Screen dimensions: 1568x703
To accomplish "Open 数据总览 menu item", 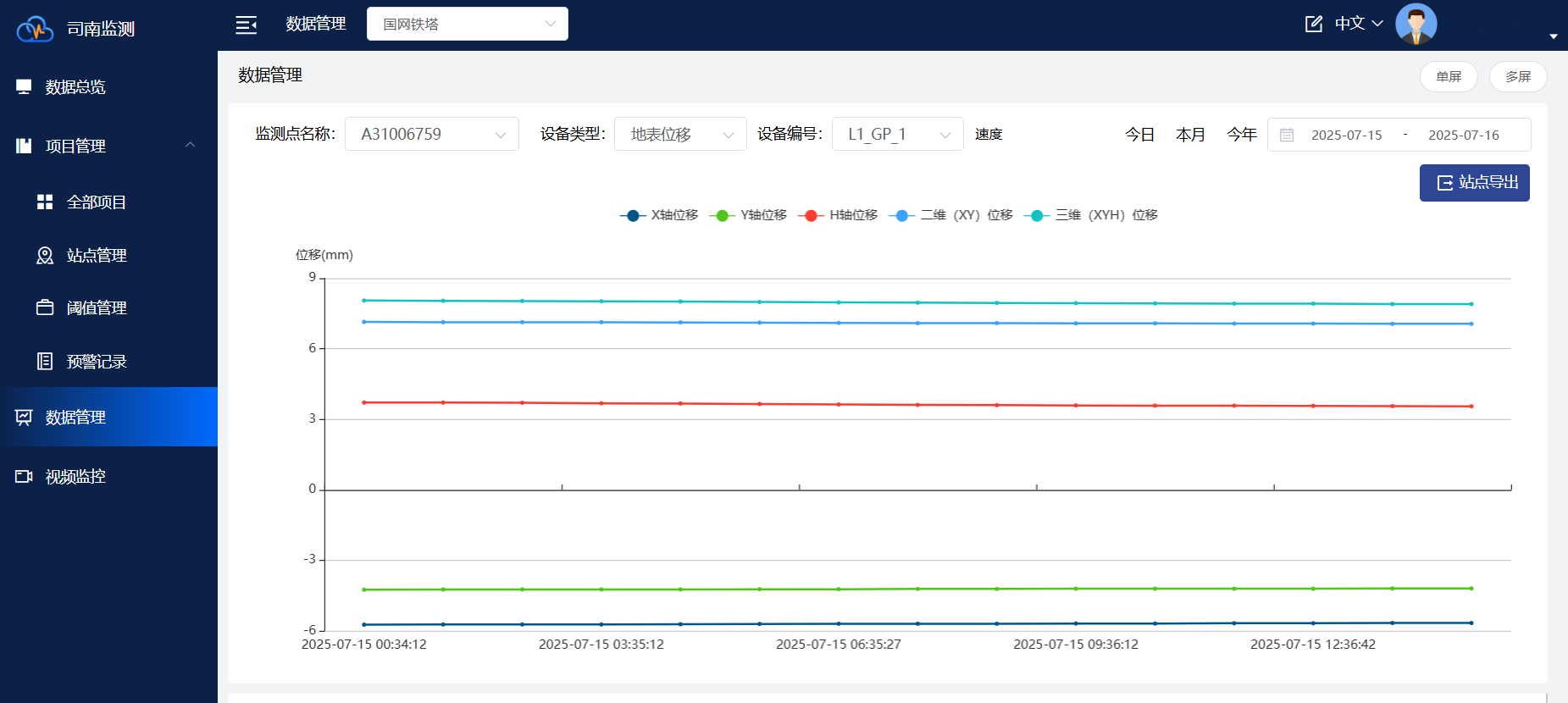I will [75, 87].
